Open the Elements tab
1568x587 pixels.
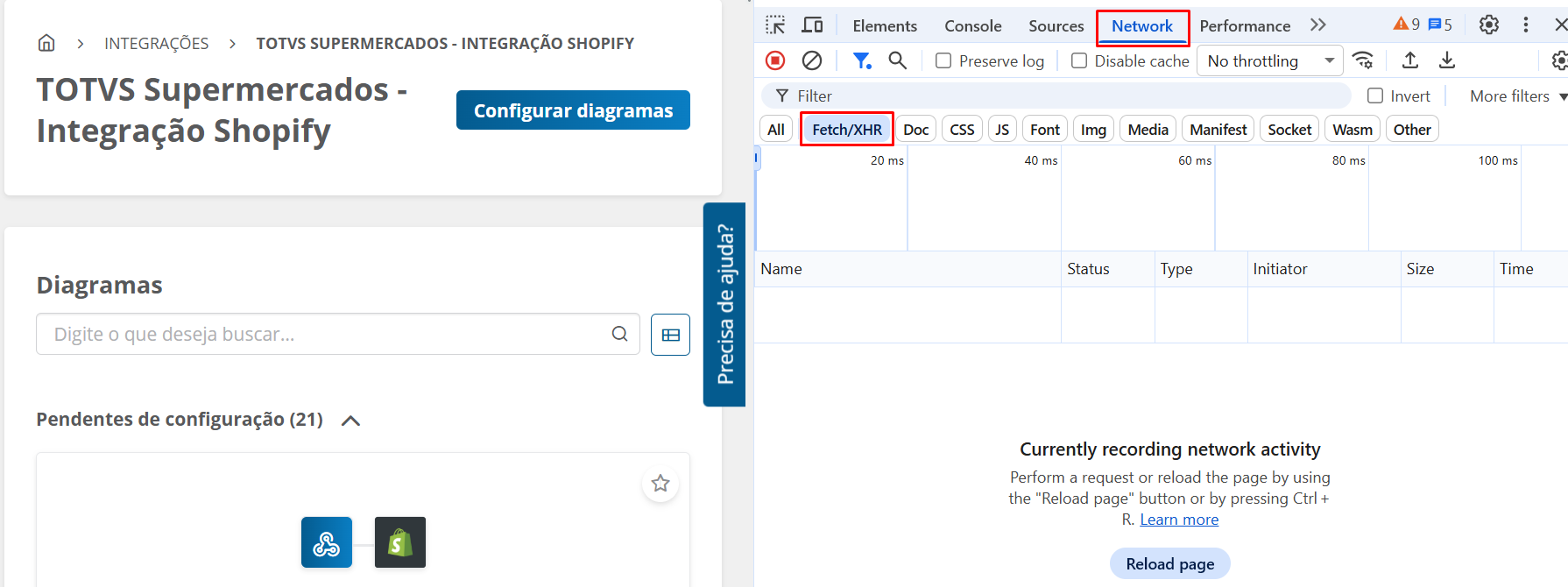(x=885, y=25)
